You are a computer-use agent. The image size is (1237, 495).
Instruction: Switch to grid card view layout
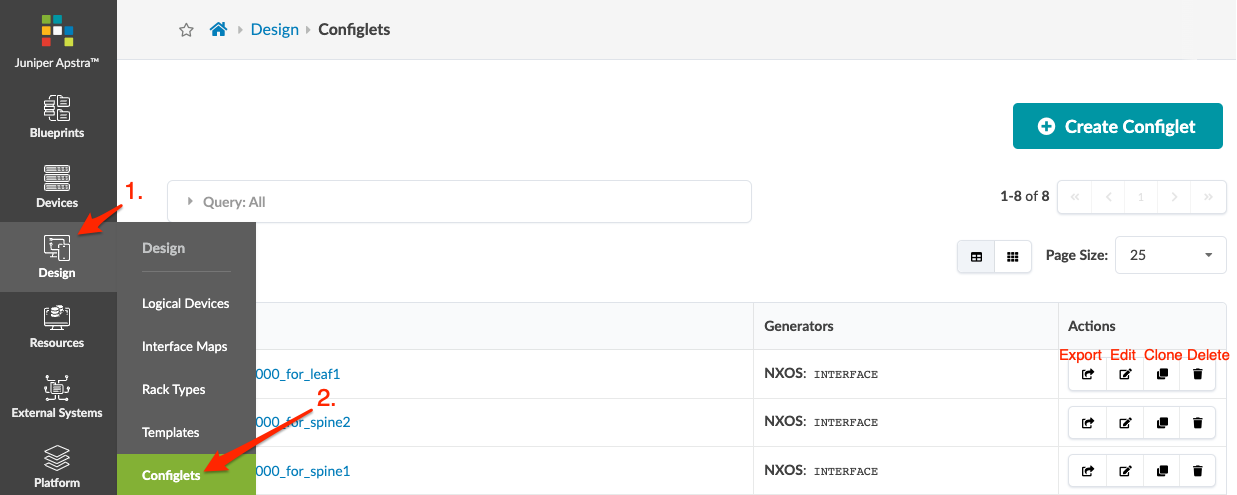coord(1012,257)
